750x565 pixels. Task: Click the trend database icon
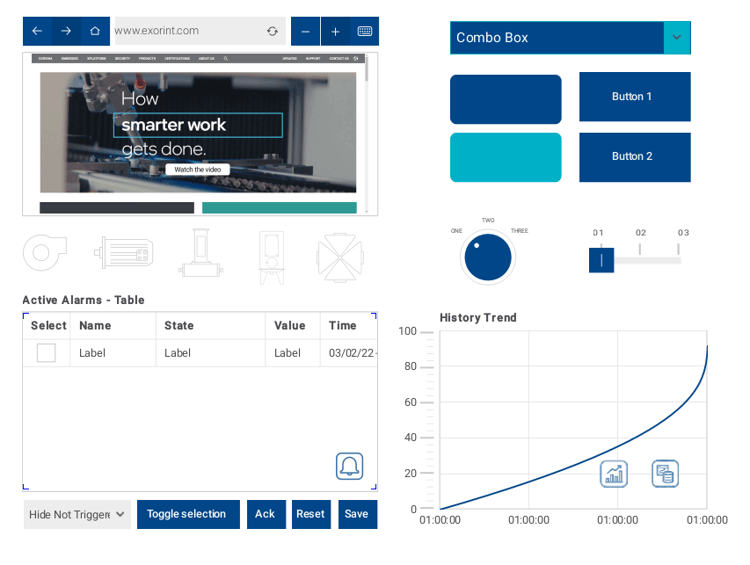click(665, 474)
